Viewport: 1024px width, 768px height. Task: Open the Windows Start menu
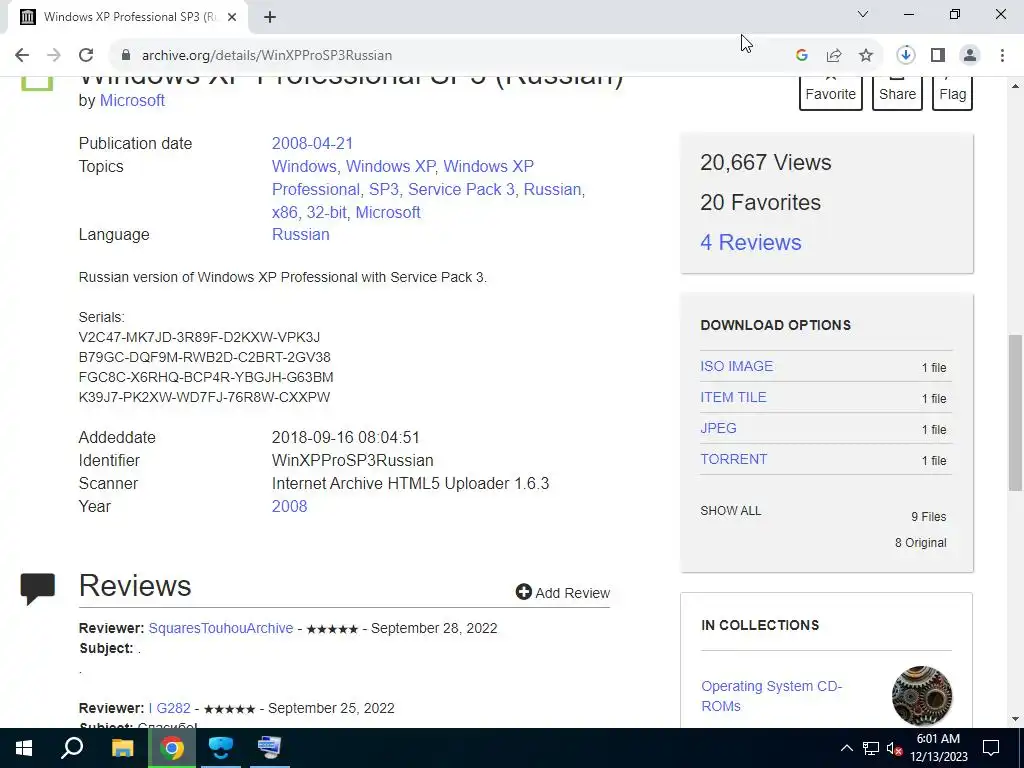[24, 748]
